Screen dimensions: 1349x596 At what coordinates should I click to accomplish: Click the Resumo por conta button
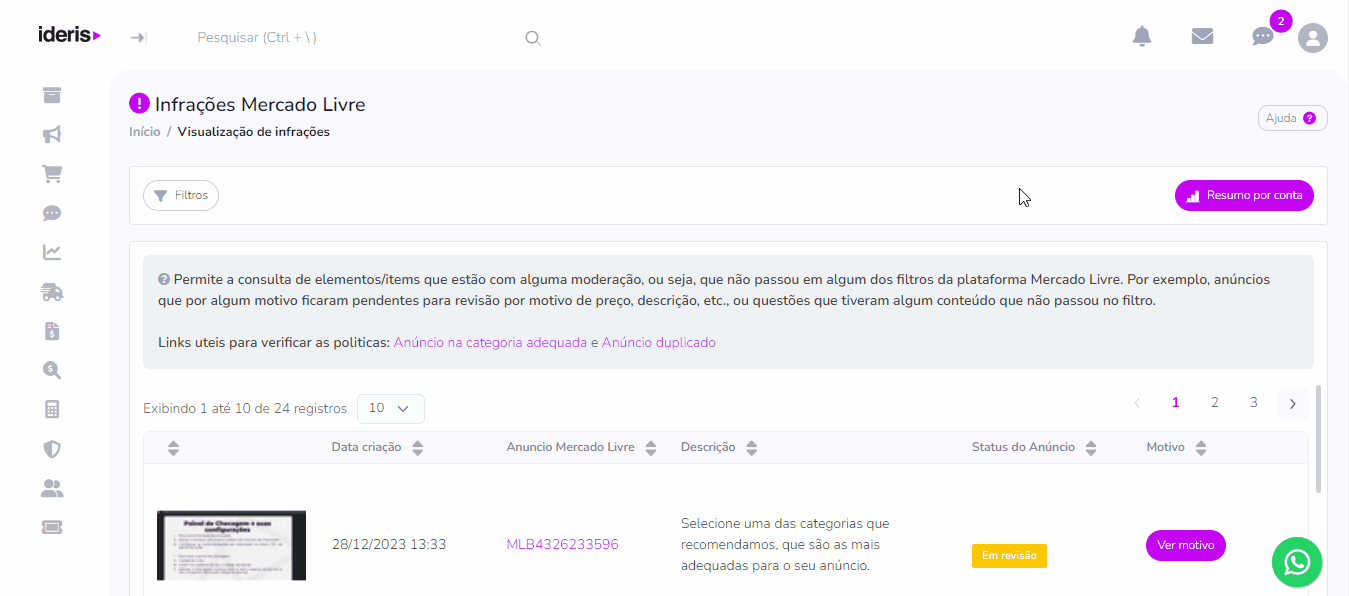(x=1244, y=196)
